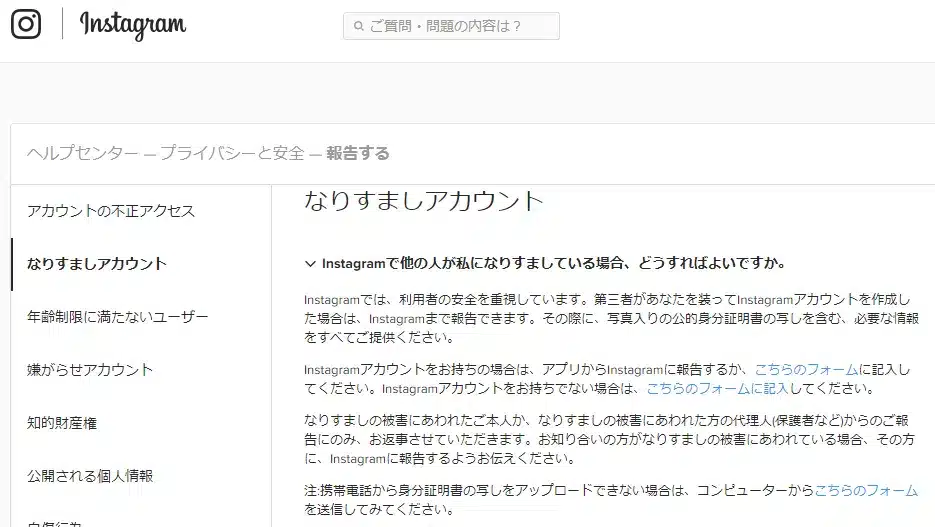This screenshot has width=935, height=527.
Task: Open プライバシーと安全 in the breadcrumb
Action: pyautogui.click(x=232, y=153)
